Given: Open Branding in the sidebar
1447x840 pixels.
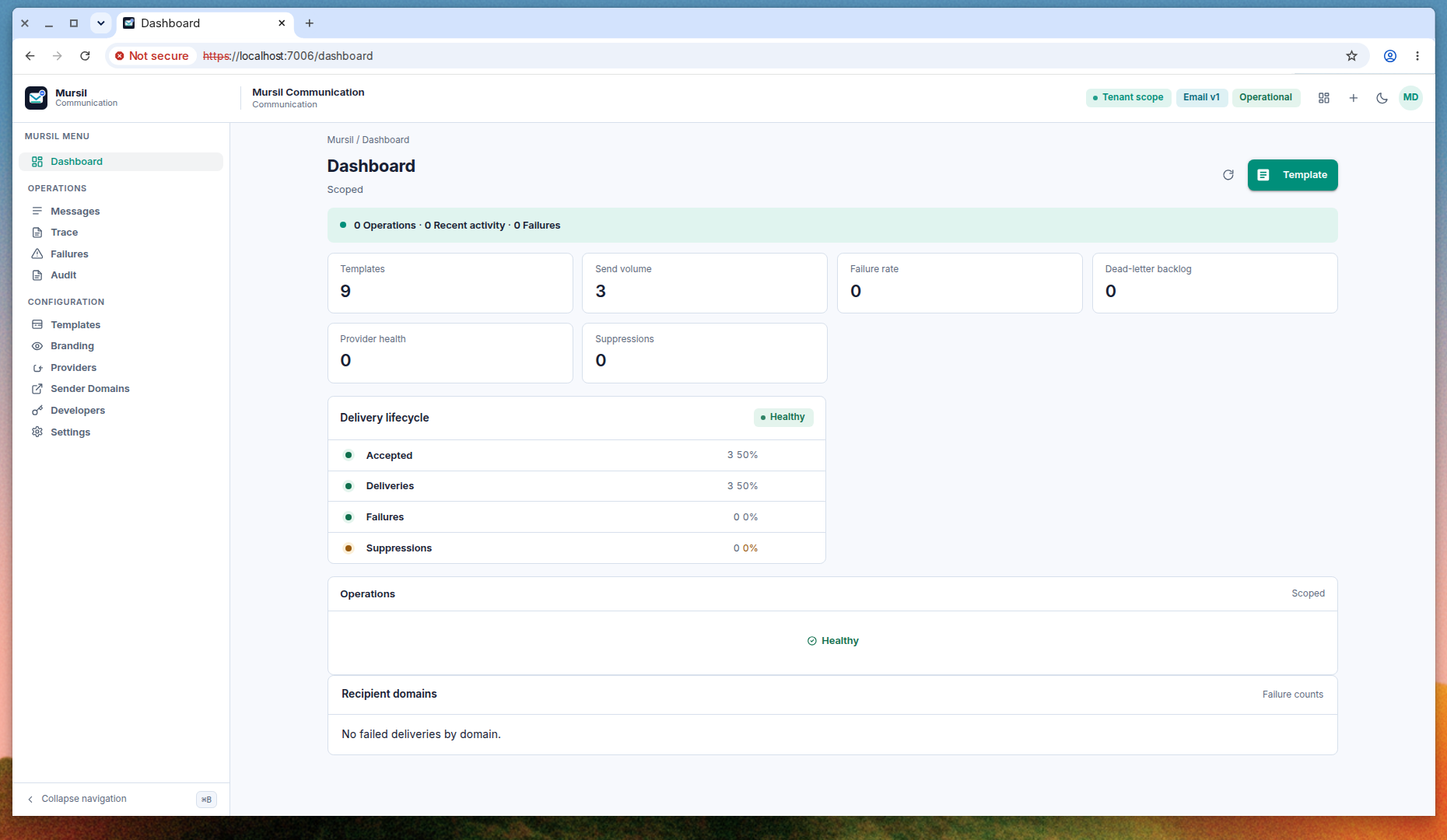Looking at the screenshot, I should [121, 346].
